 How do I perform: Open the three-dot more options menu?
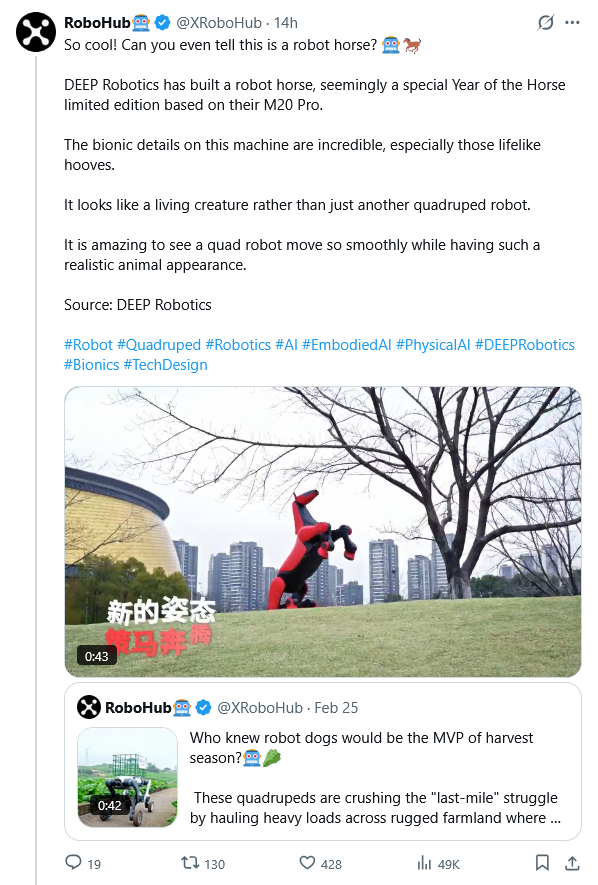[572, 23]
